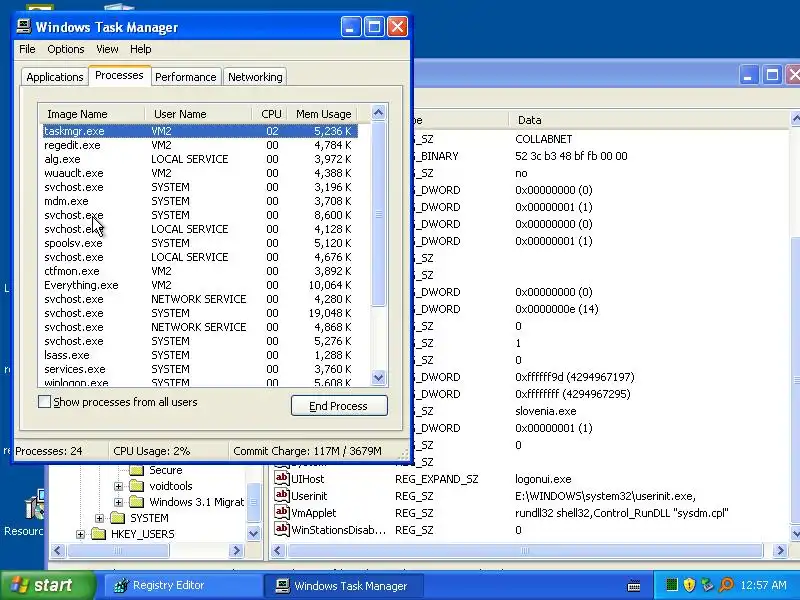The width and height of the screenshot is (800, 600).
Task: Sort processes by Image Name column
Action: click(x=92, y=114)
